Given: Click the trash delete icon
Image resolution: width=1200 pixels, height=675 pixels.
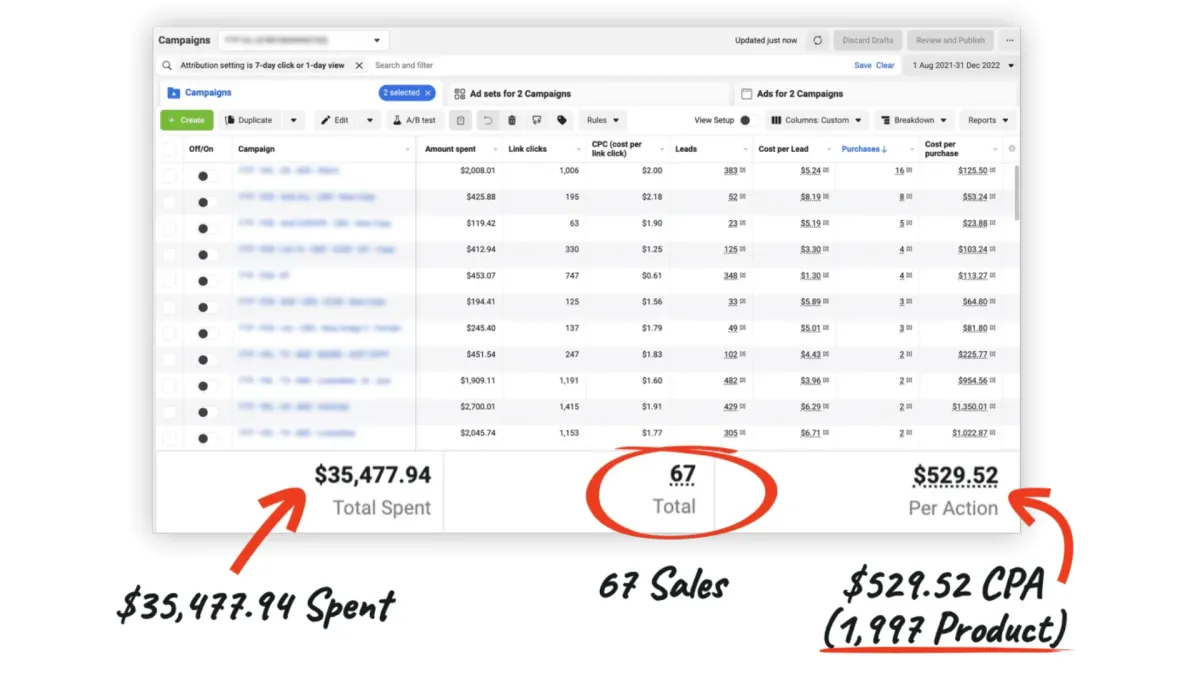Looking at the screenshot, I should (512, 120).
